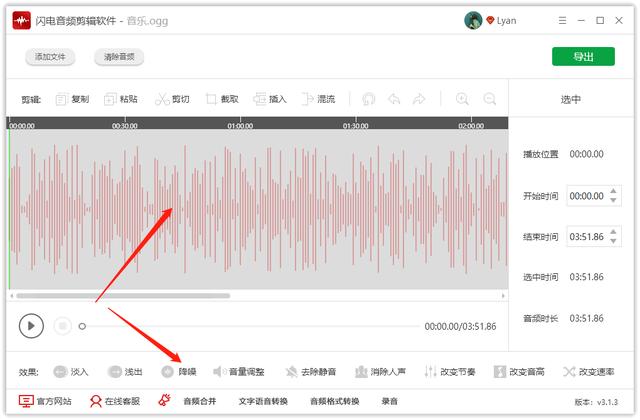Open the Official Website (官方网站) link
Viewport: 640px width, 420px height.
tap(45, 401)
